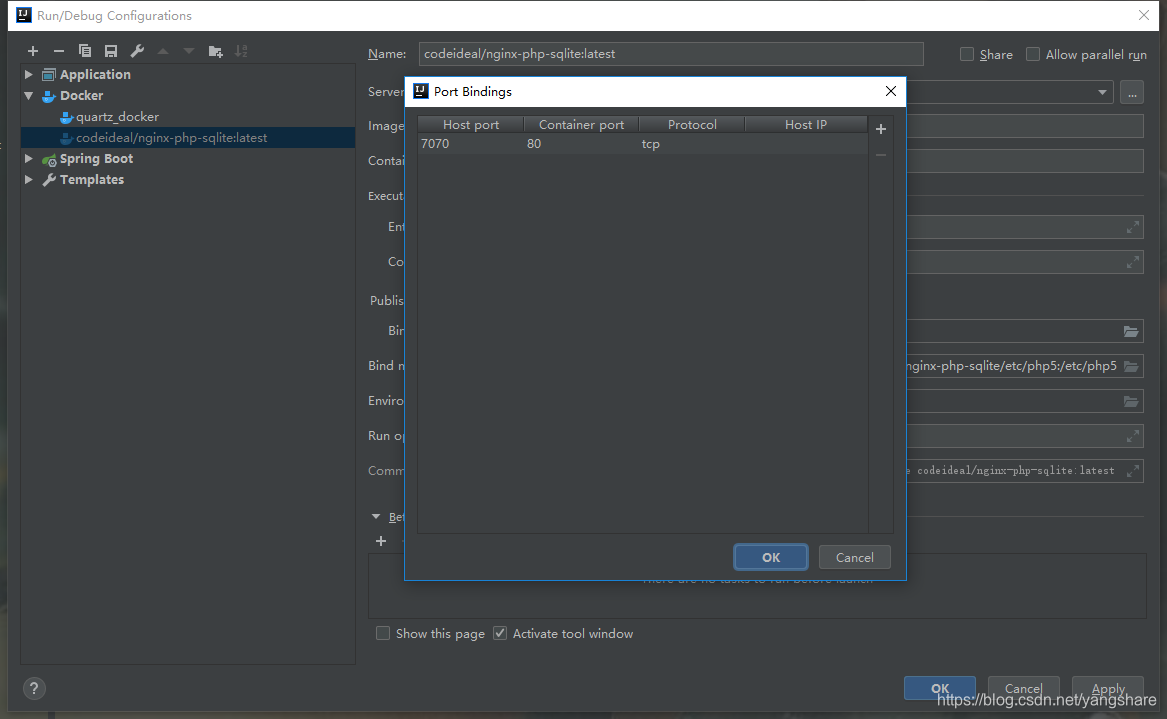Add before-launch task with plus icon

(381, 541)
